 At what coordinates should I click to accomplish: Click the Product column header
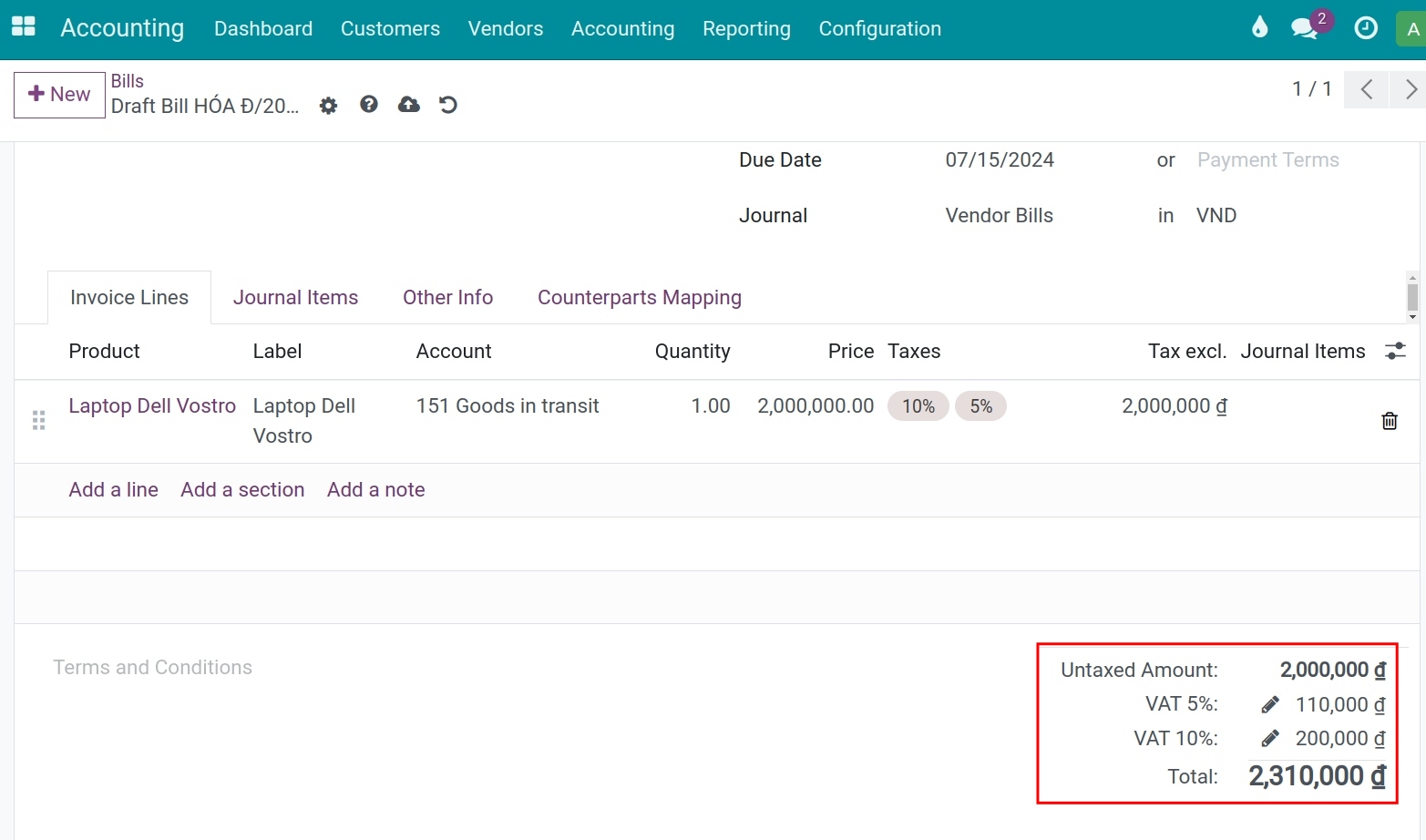105,351
